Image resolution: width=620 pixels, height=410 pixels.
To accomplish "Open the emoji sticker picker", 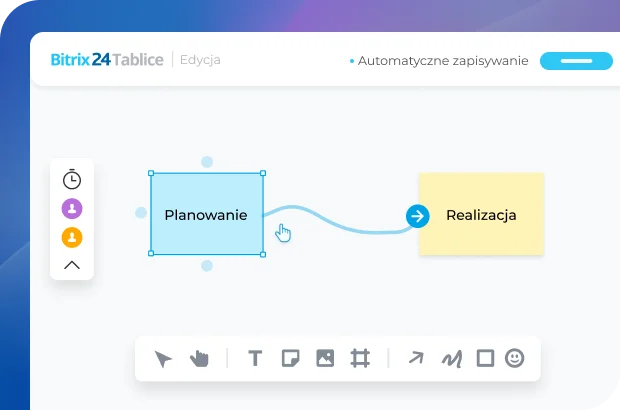I will point(514,358).
